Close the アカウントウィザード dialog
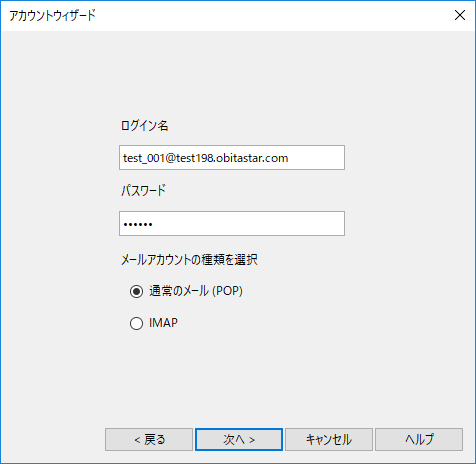 point(460,15)
